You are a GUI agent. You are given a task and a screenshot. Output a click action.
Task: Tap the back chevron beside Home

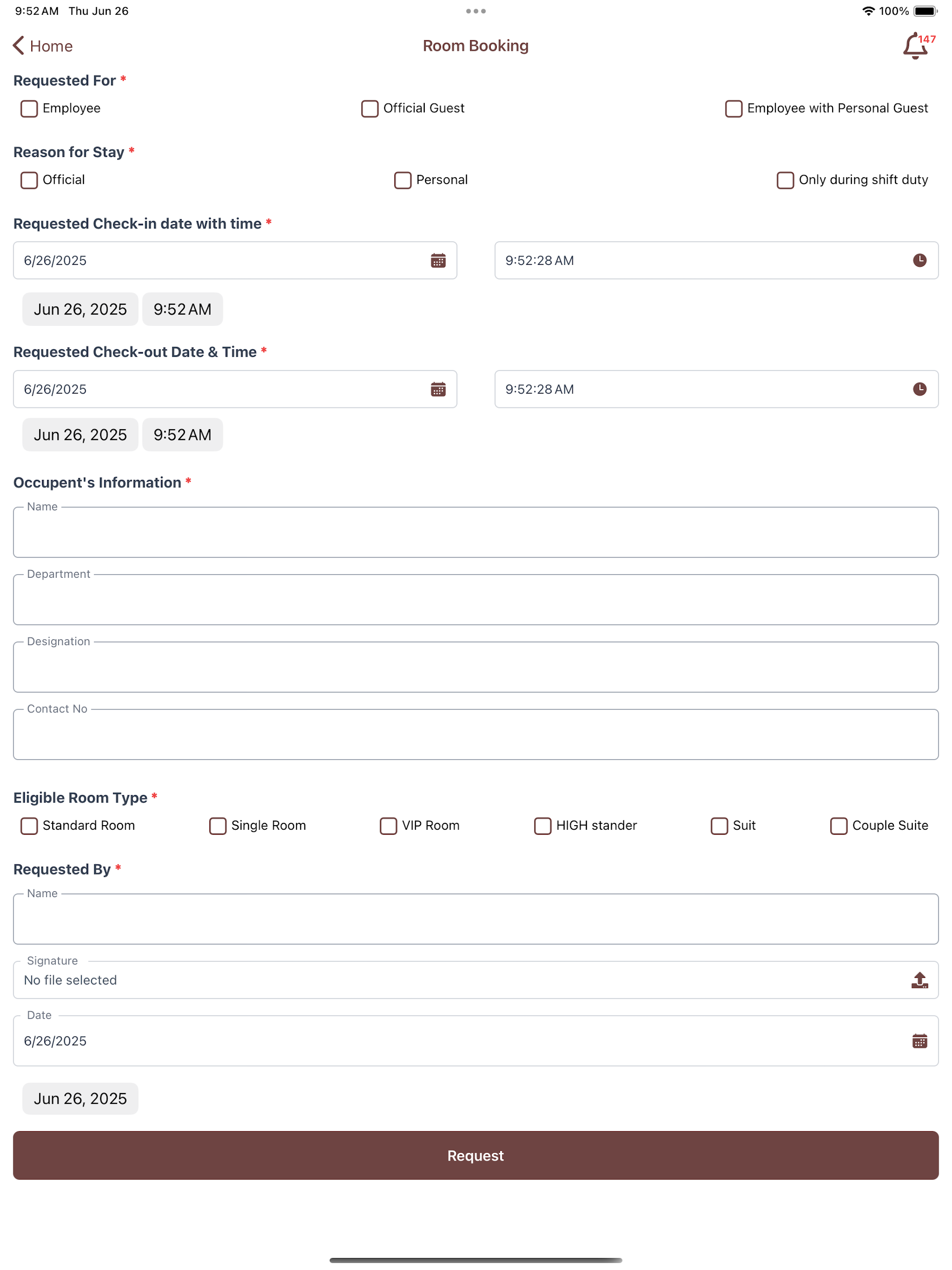18,46
